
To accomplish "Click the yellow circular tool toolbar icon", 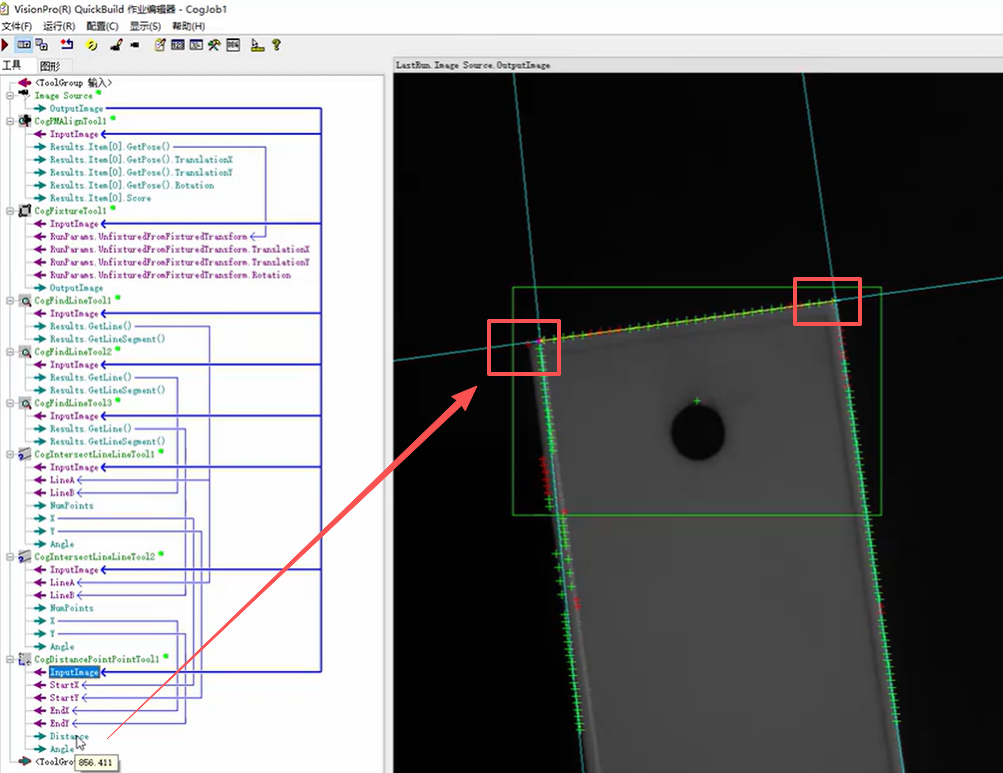I will click(91, 45).
